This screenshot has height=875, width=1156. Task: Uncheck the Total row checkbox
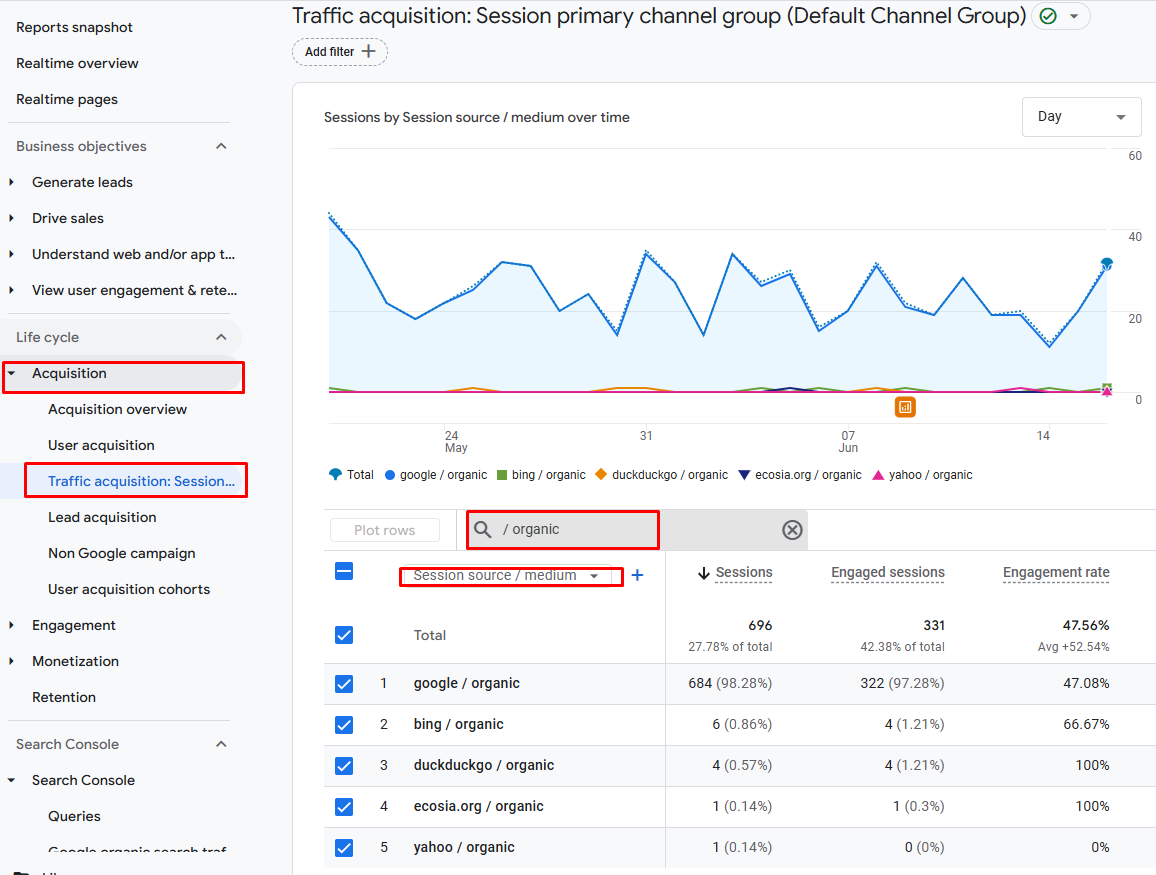[344, 635]
